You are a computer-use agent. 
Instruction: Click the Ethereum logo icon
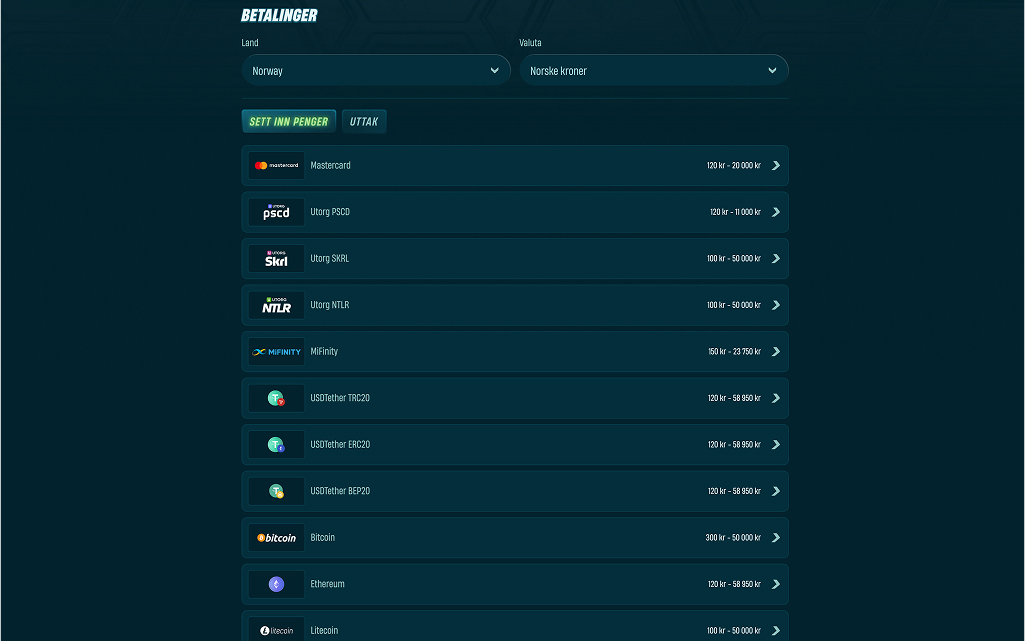point(276,584)
